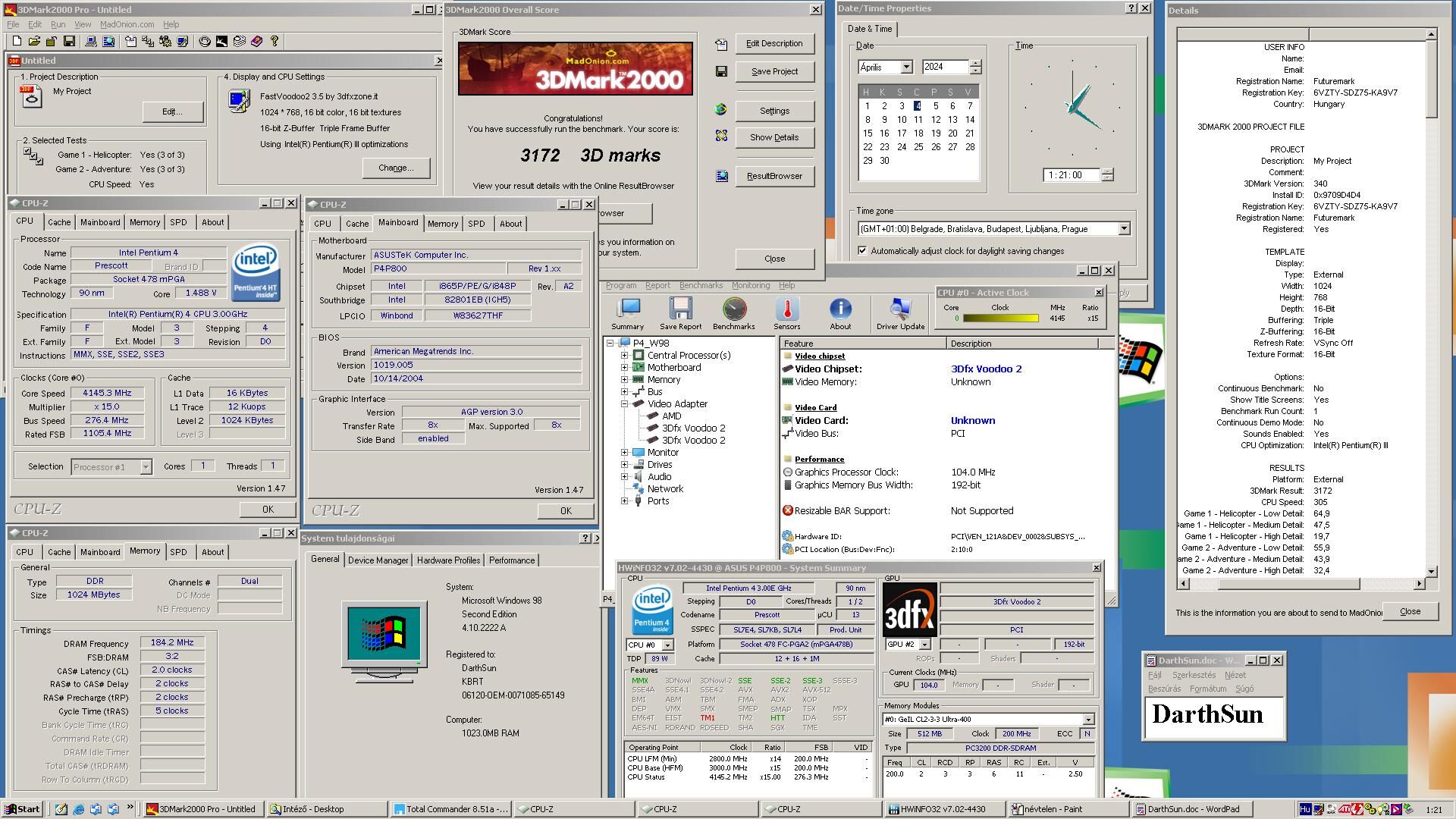The width and height of the screenshot is (1456, 819).
Task: Collapse the P4_W98 root tree node
Action: coord(610,344)
